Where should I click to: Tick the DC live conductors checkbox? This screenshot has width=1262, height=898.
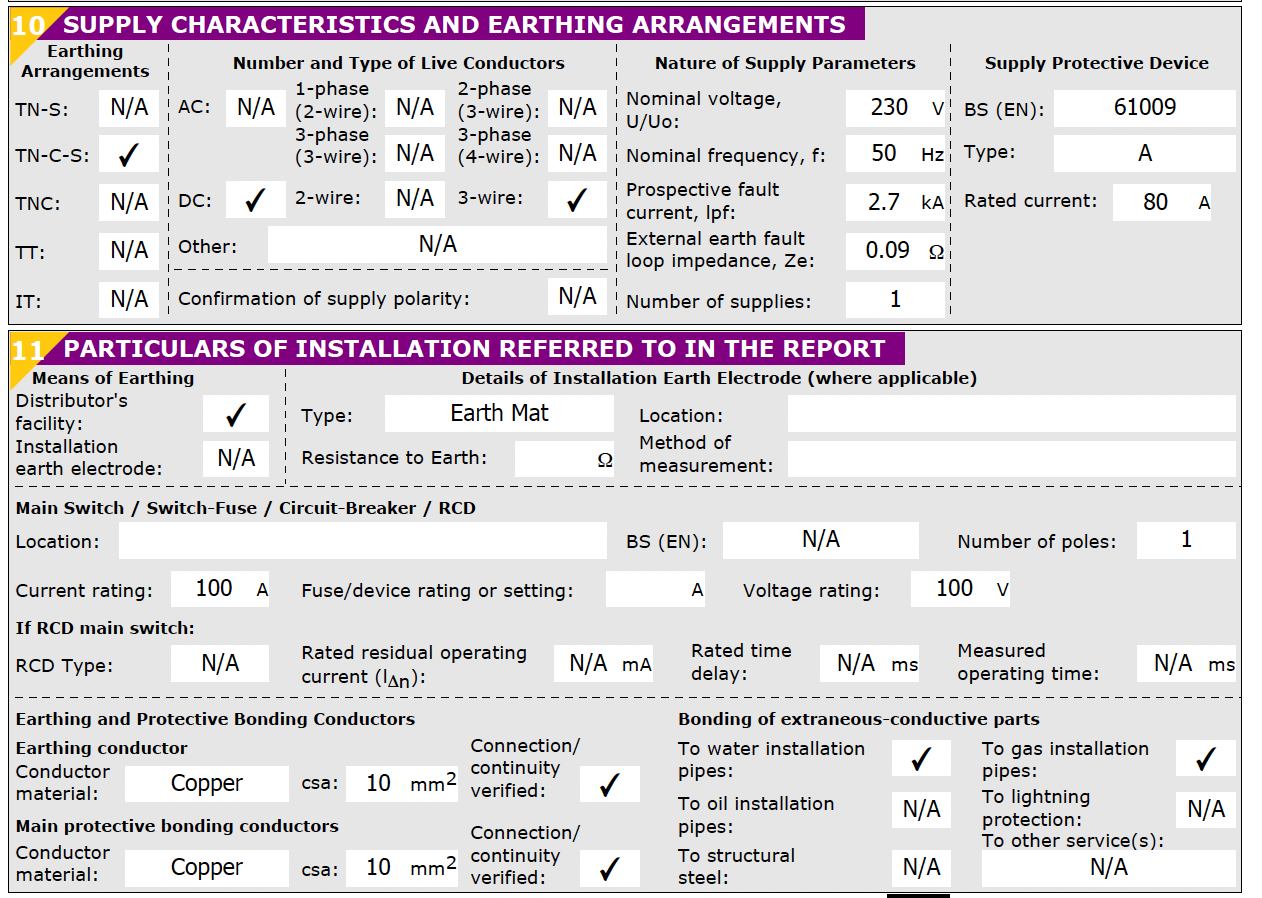[255, 200]
